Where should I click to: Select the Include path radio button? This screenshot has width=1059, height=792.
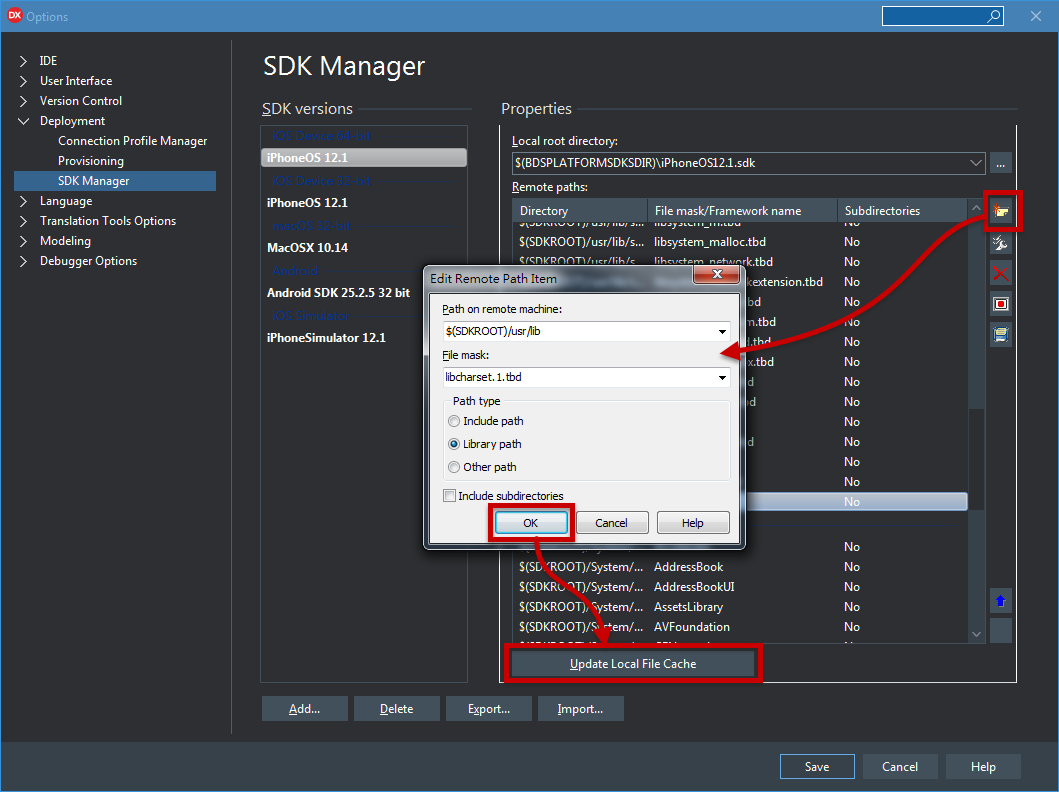pyautogui.click(x=454, y=421)
